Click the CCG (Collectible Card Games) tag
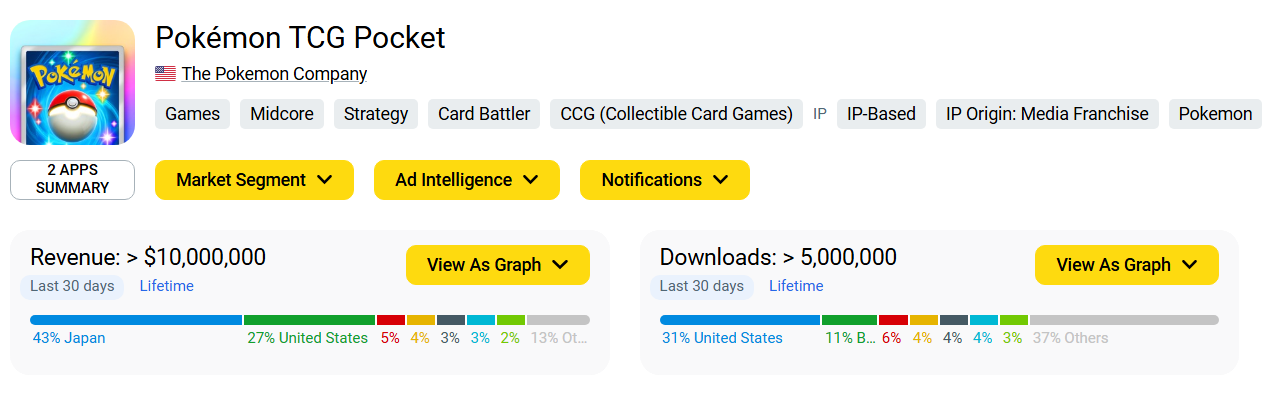The width and height of the screenshot is (1264, 394). tap(676, 114)
